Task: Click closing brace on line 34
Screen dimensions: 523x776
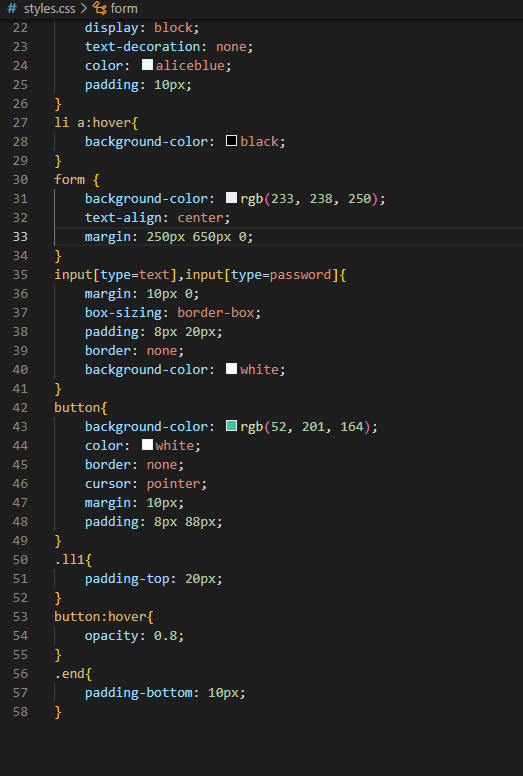Action: point(58,256)
